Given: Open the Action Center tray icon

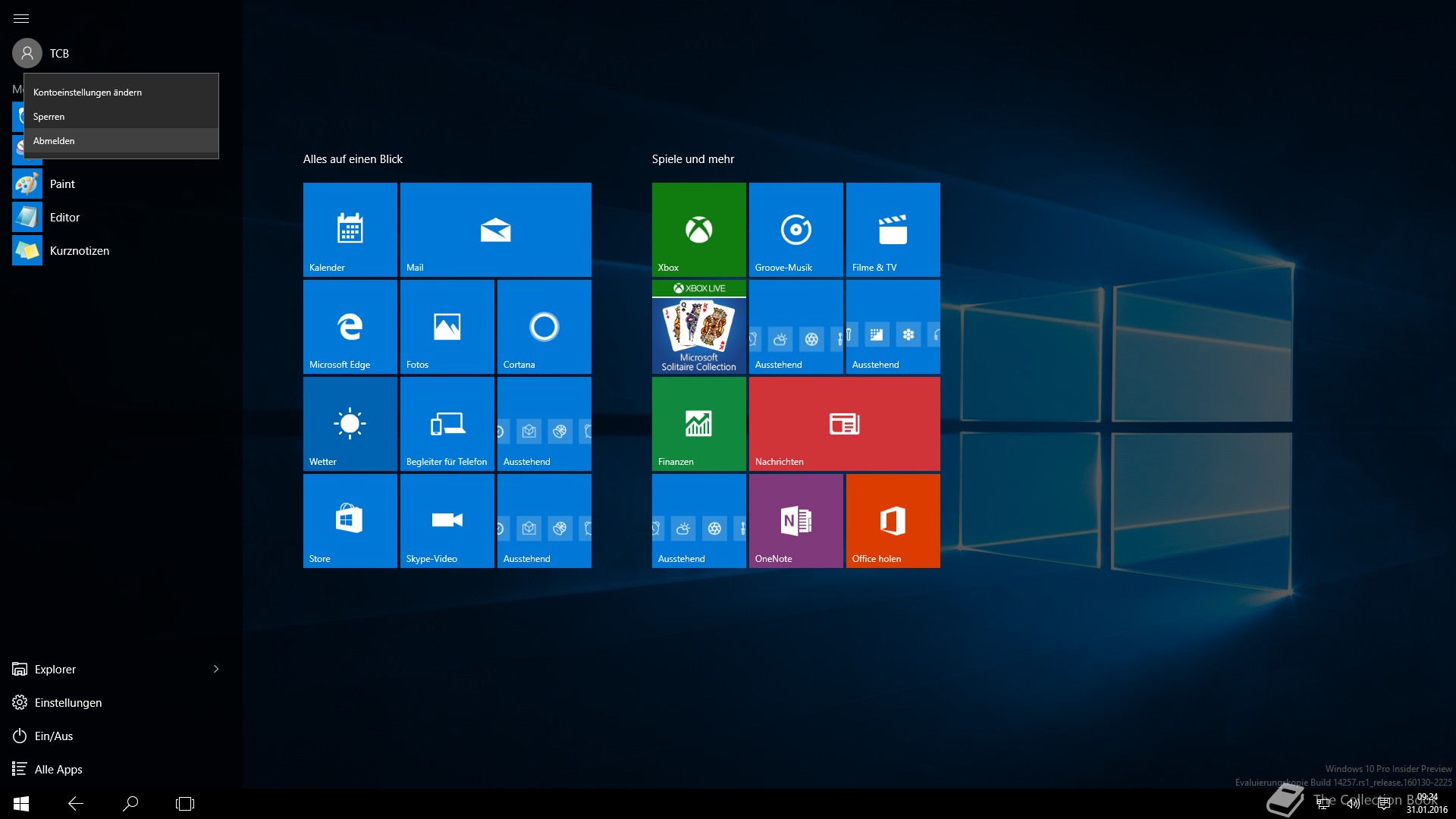Looking at the screenshot, I should pyautogui.click(x=1384, y=804).
